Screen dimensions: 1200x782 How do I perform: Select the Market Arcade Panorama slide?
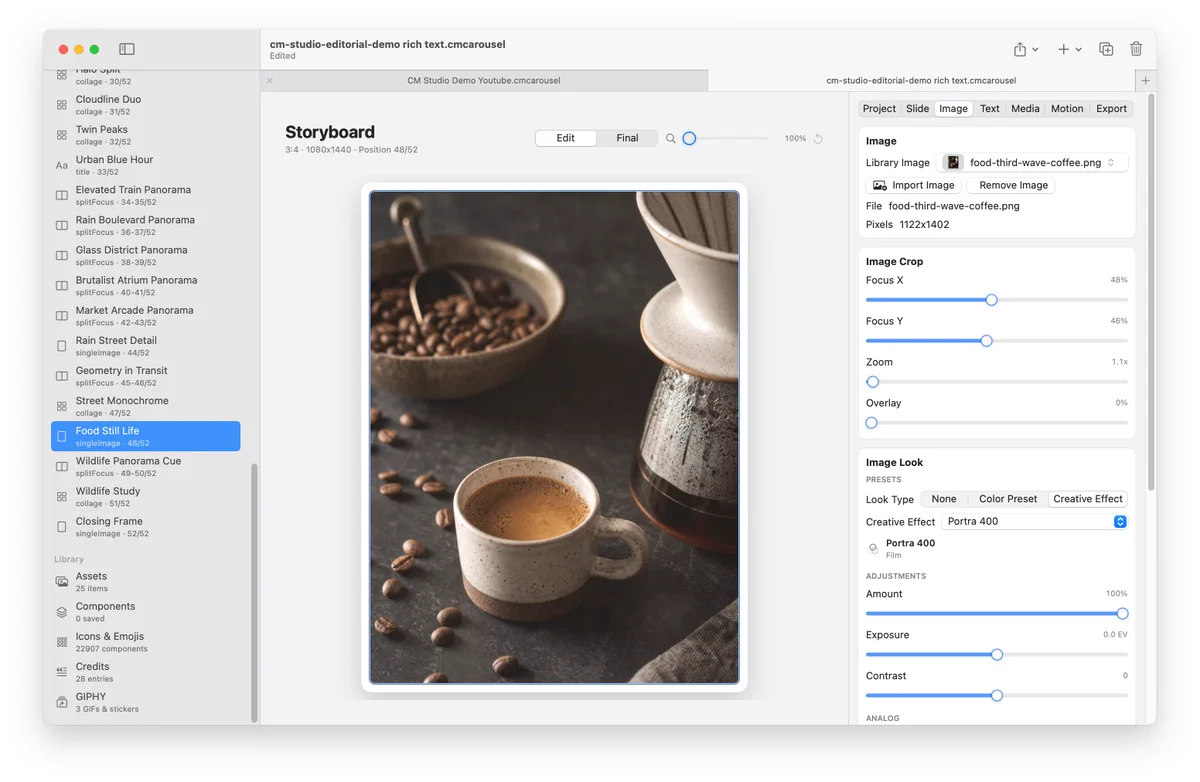[x=146, y=316]
